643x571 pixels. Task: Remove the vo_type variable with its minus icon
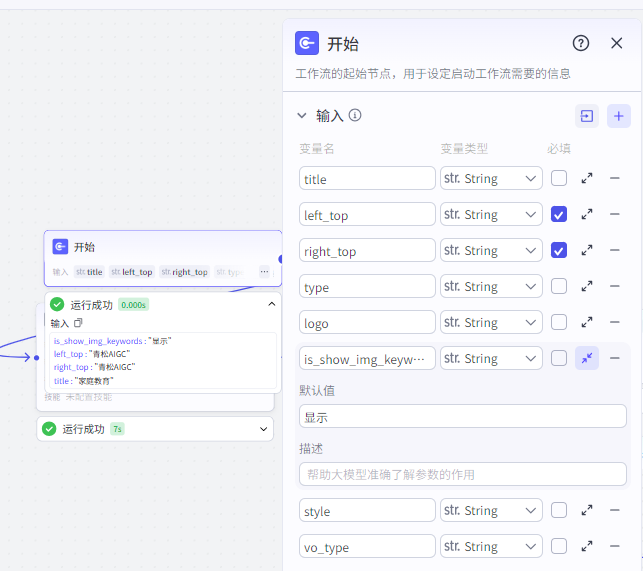(614, 546)
